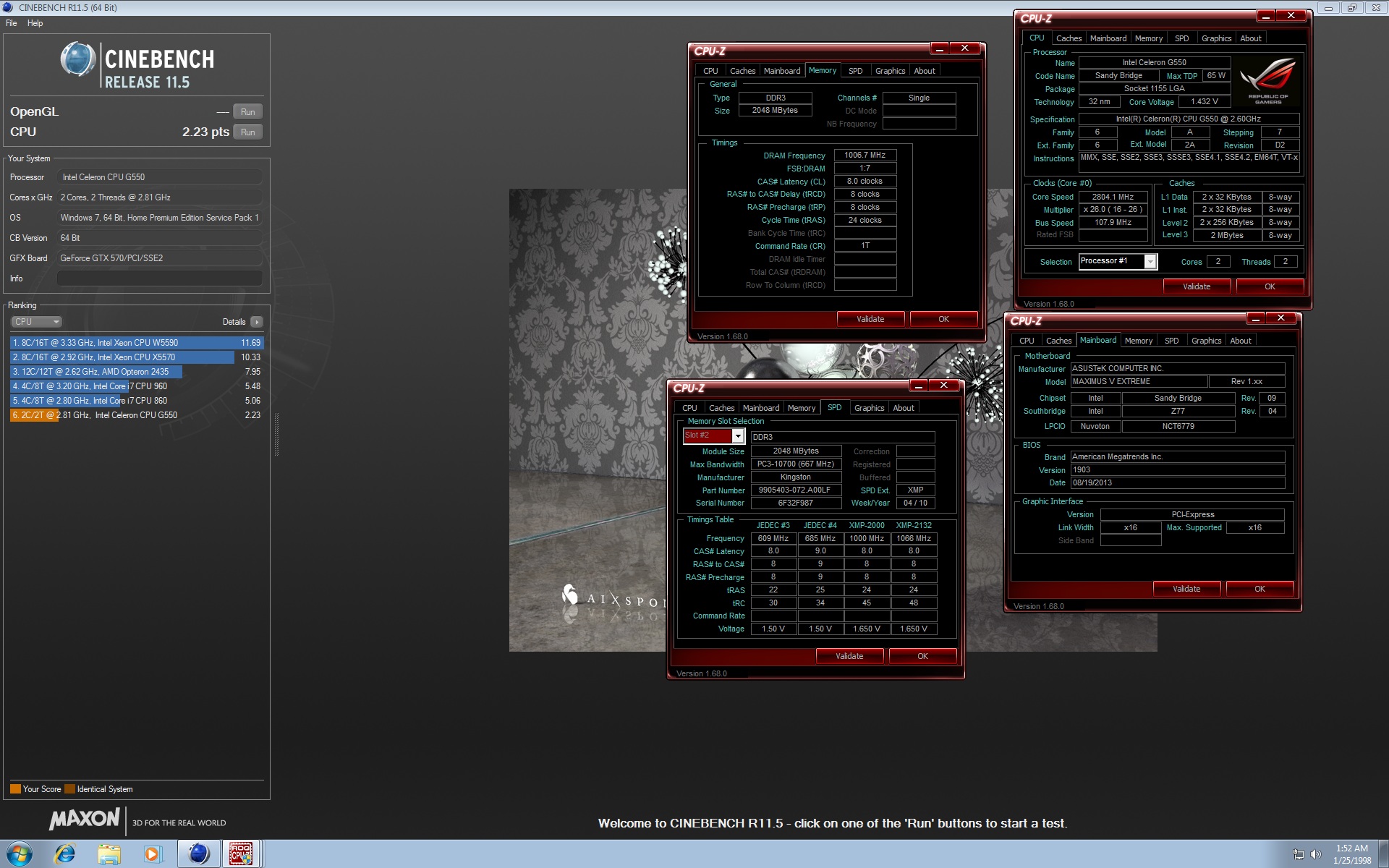
Task: Open About tab in SPD CPU-Z window
Action: coord(903,408)
